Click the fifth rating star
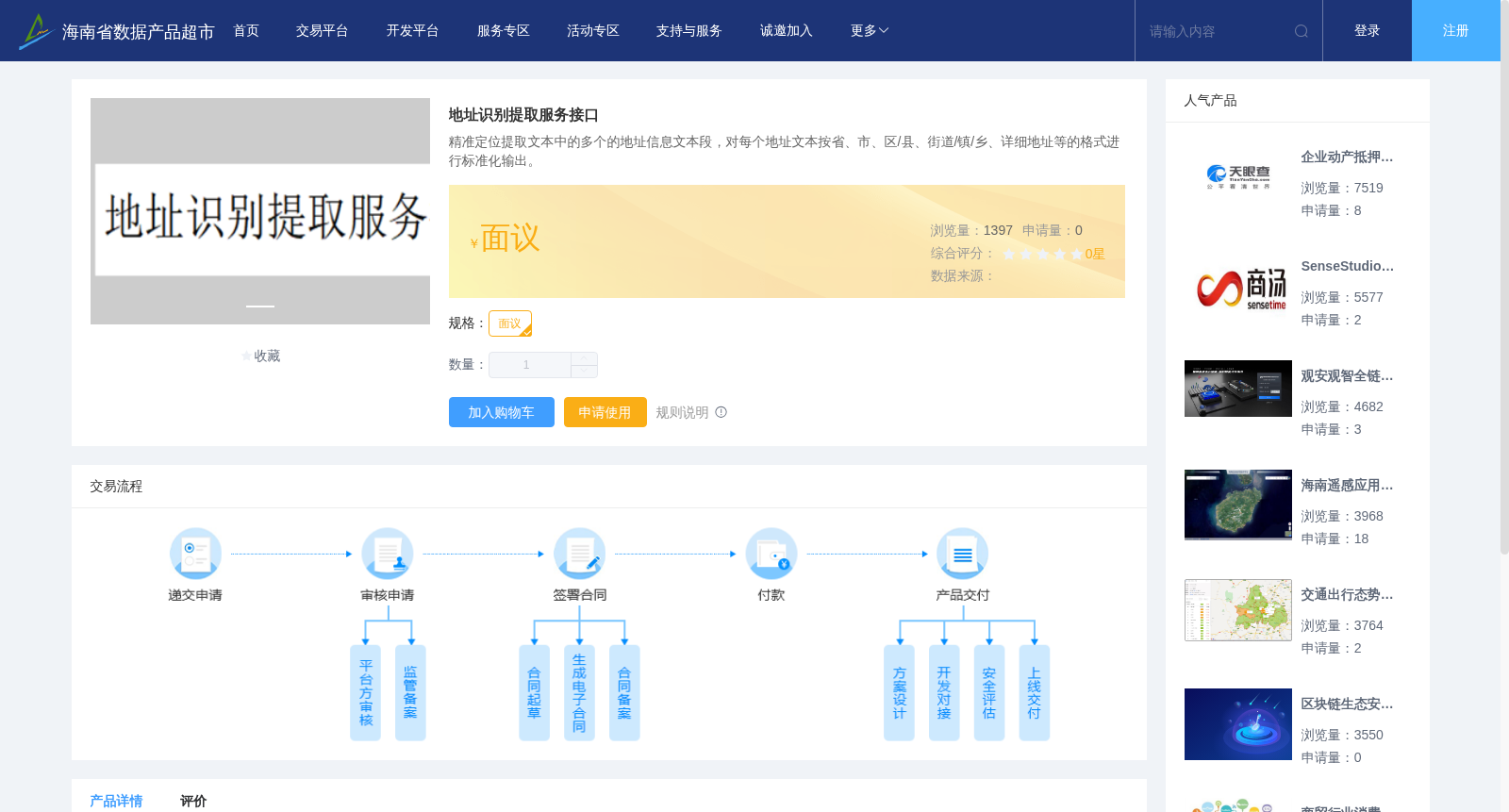Screen dimensions: 1509x812 1077,254
